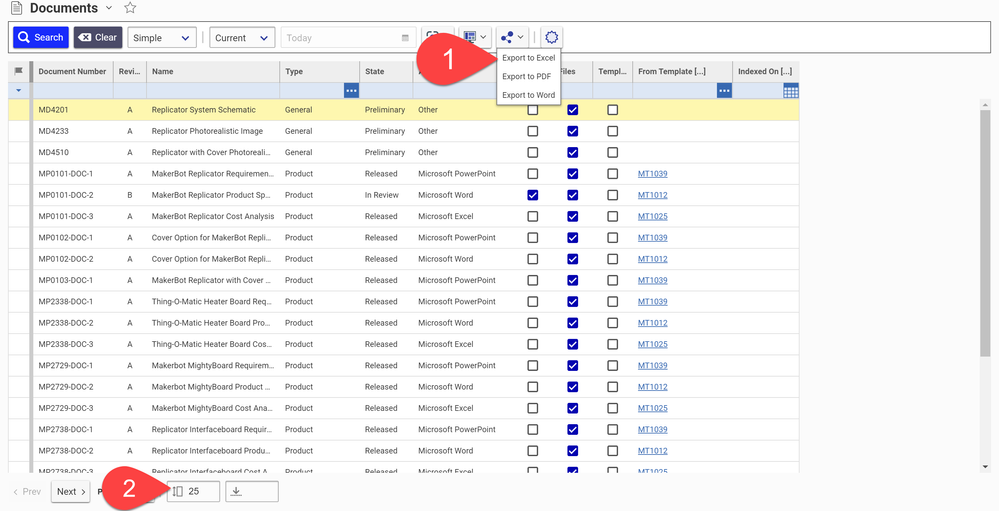Open the ellipsis filter button under Type
The height and width of the screenshot is (511, 999).
(x=351, y=91)
